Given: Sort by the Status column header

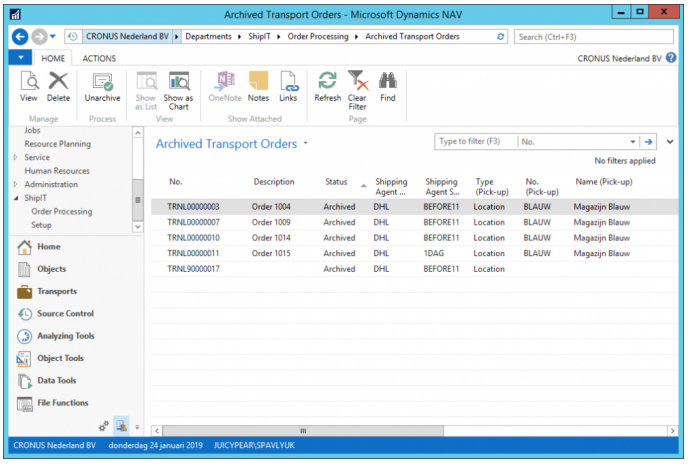Looking at the screenshot, I should [x=336, y=182].
